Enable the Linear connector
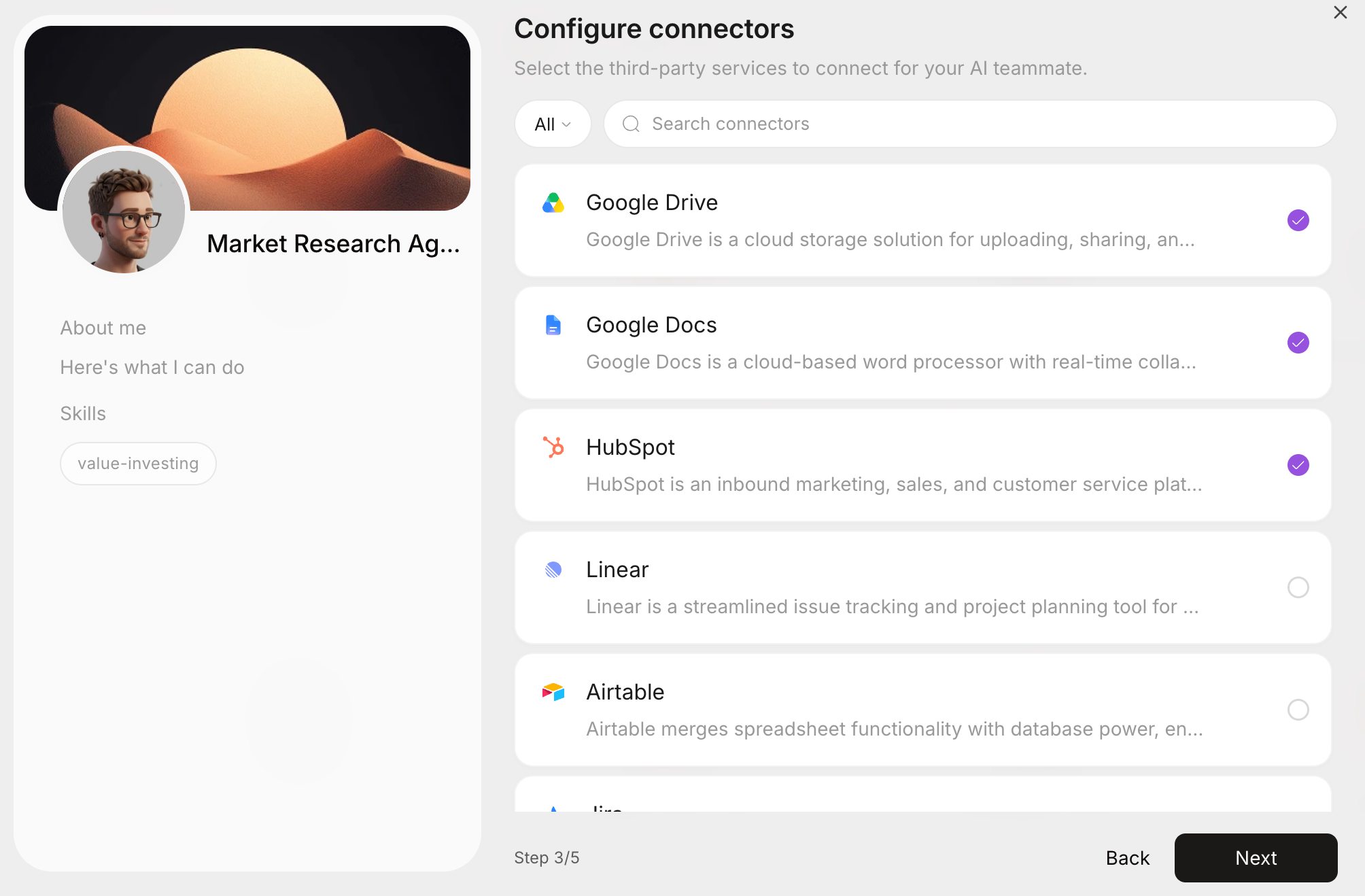Viewport: 1365px width, 896px height. [1298, 587]
